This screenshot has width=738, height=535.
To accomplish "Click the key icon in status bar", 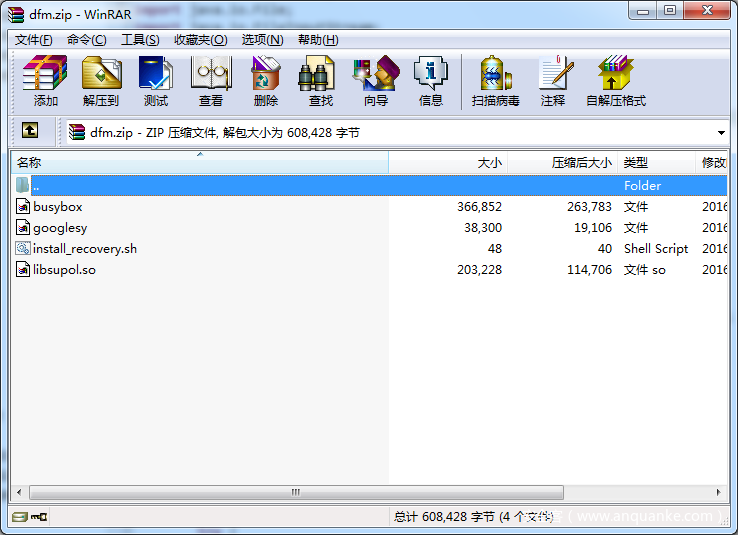I will click(x=39, y=517).
